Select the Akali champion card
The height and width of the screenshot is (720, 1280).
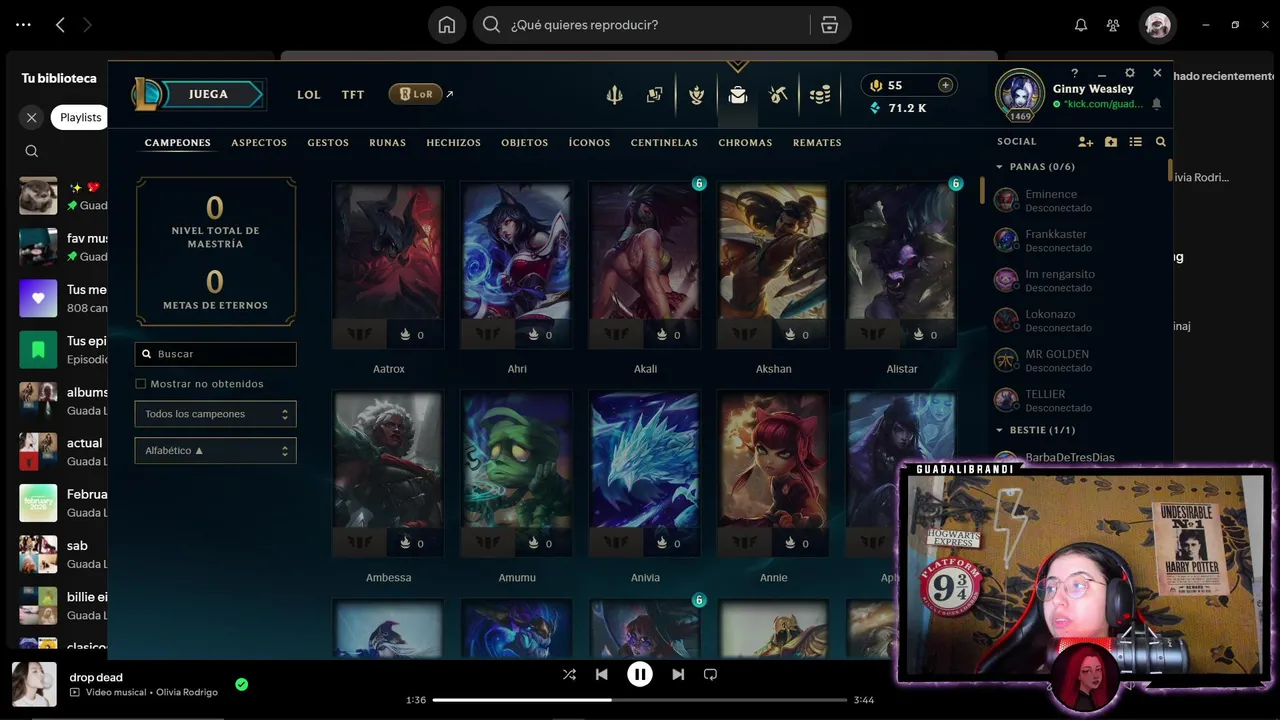pyautogui.click(x=645, y=265)
